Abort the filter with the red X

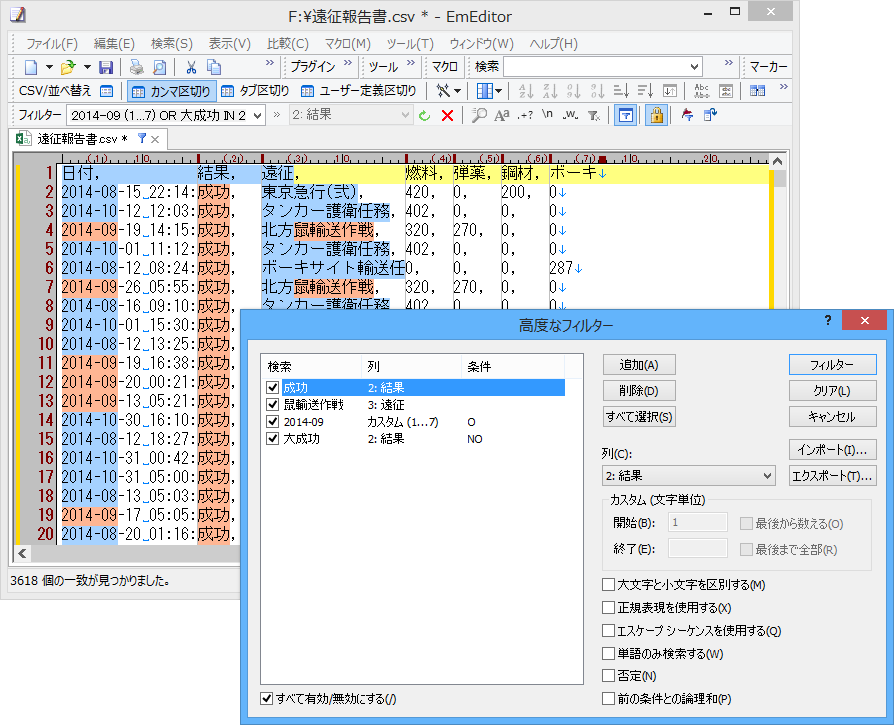pos(448,116)
